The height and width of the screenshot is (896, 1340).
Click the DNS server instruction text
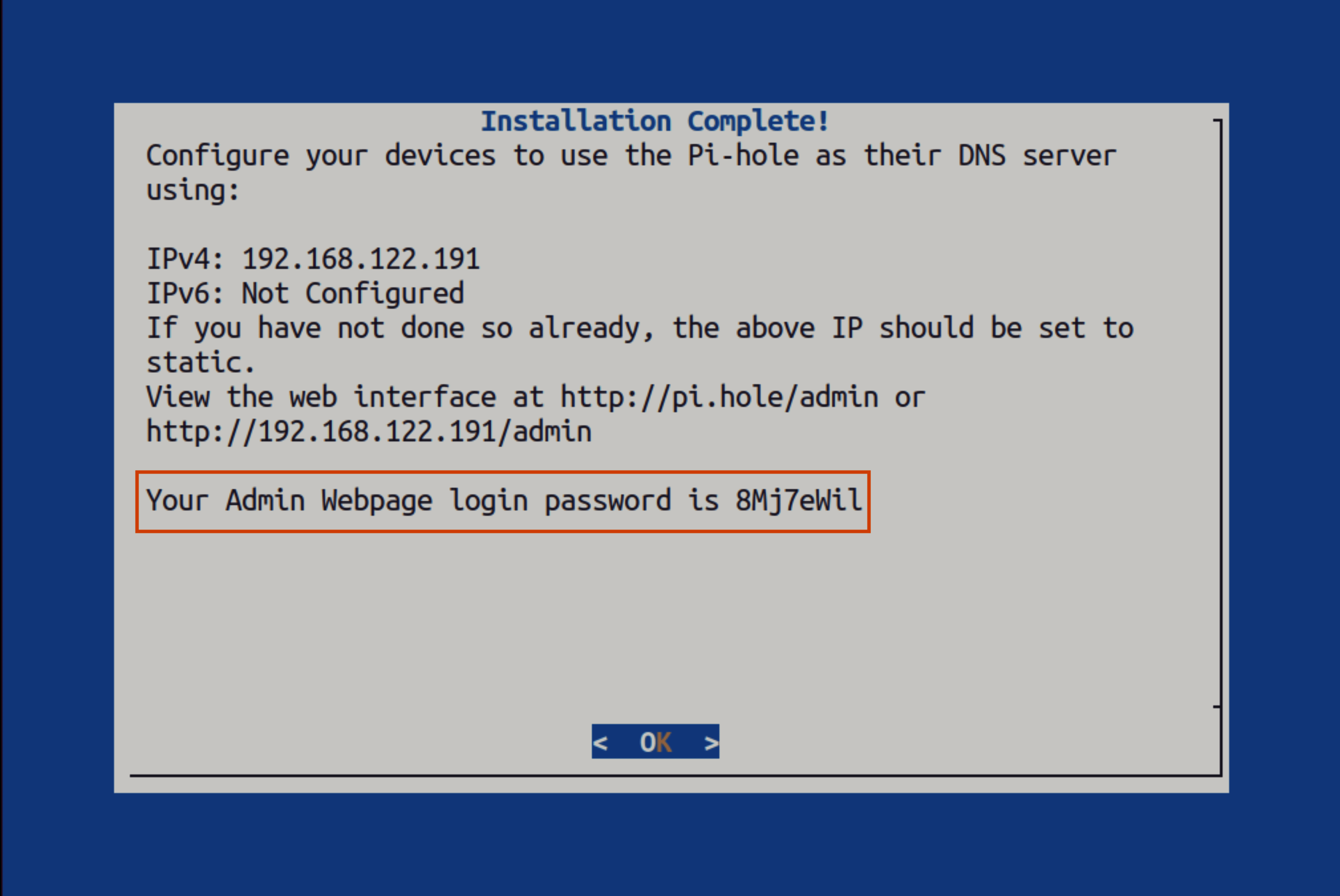[x=629, y=154]
